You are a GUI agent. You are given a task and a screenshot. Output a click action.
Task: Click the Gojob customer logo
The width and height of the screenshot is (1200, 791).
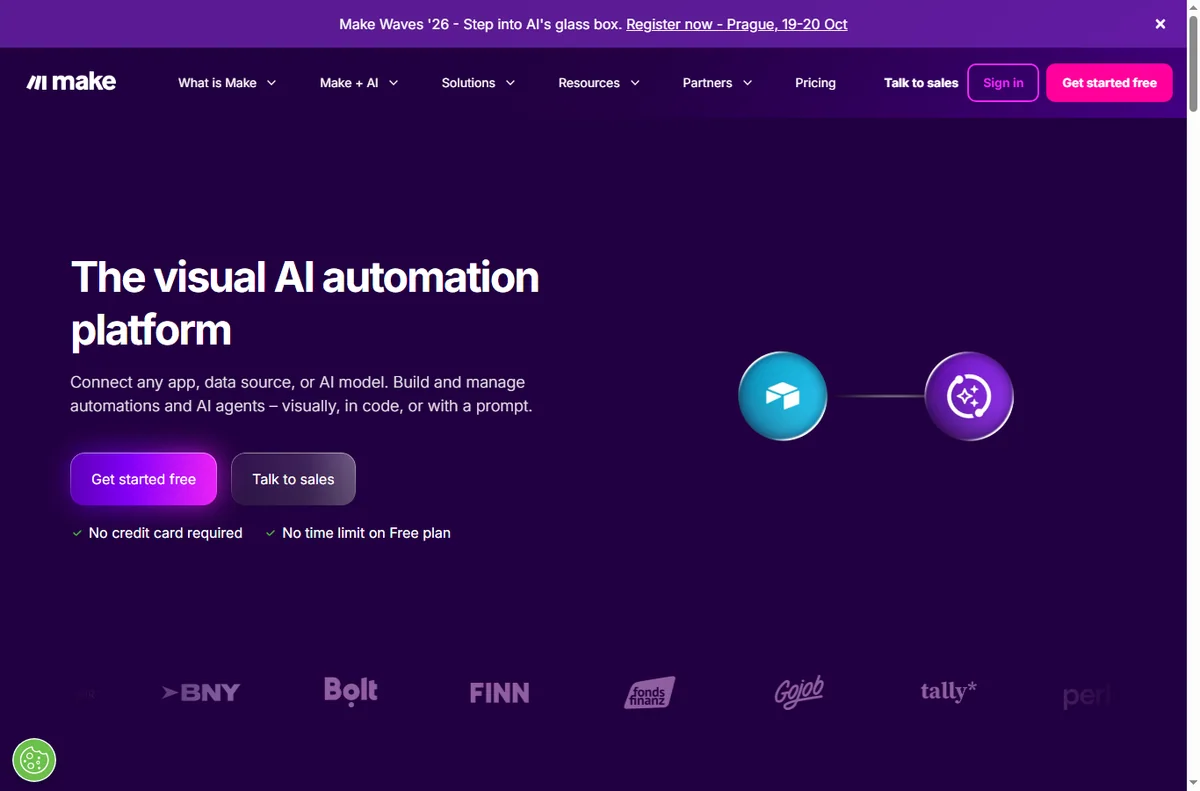tap(799, 692)
